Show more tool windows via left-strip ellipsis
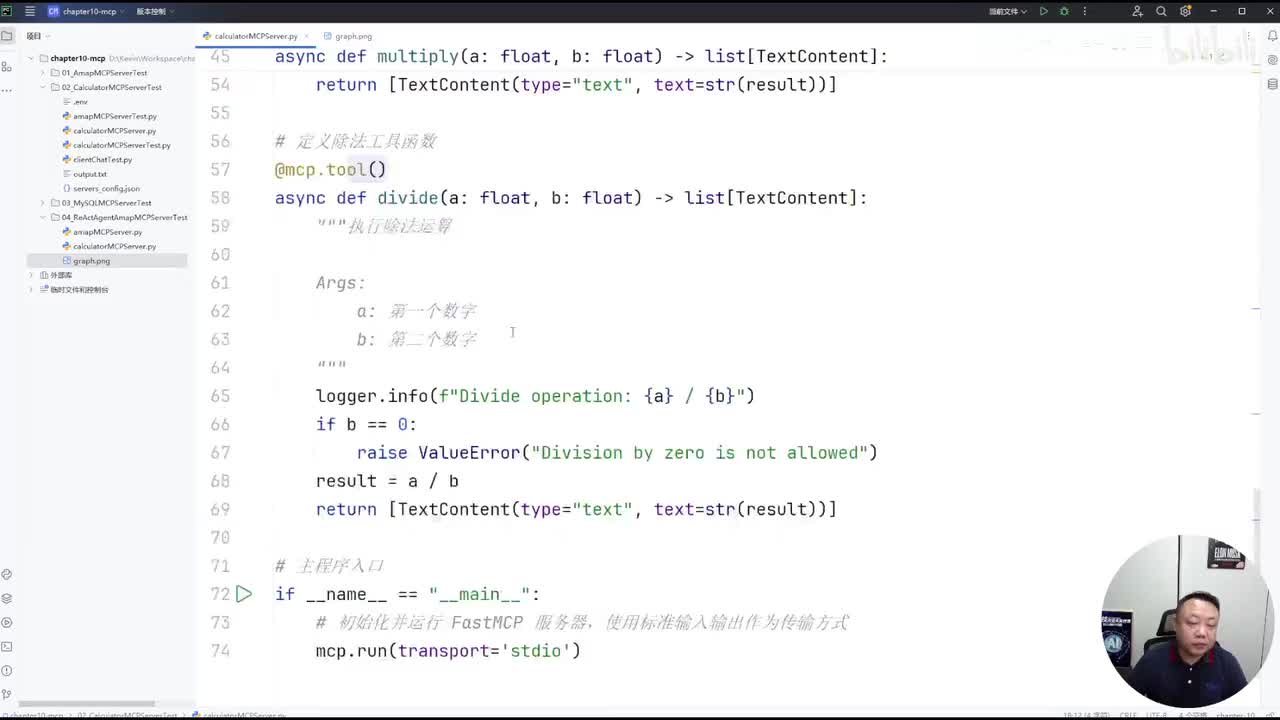Screen dimensions: 1280x720 (7, 89)
